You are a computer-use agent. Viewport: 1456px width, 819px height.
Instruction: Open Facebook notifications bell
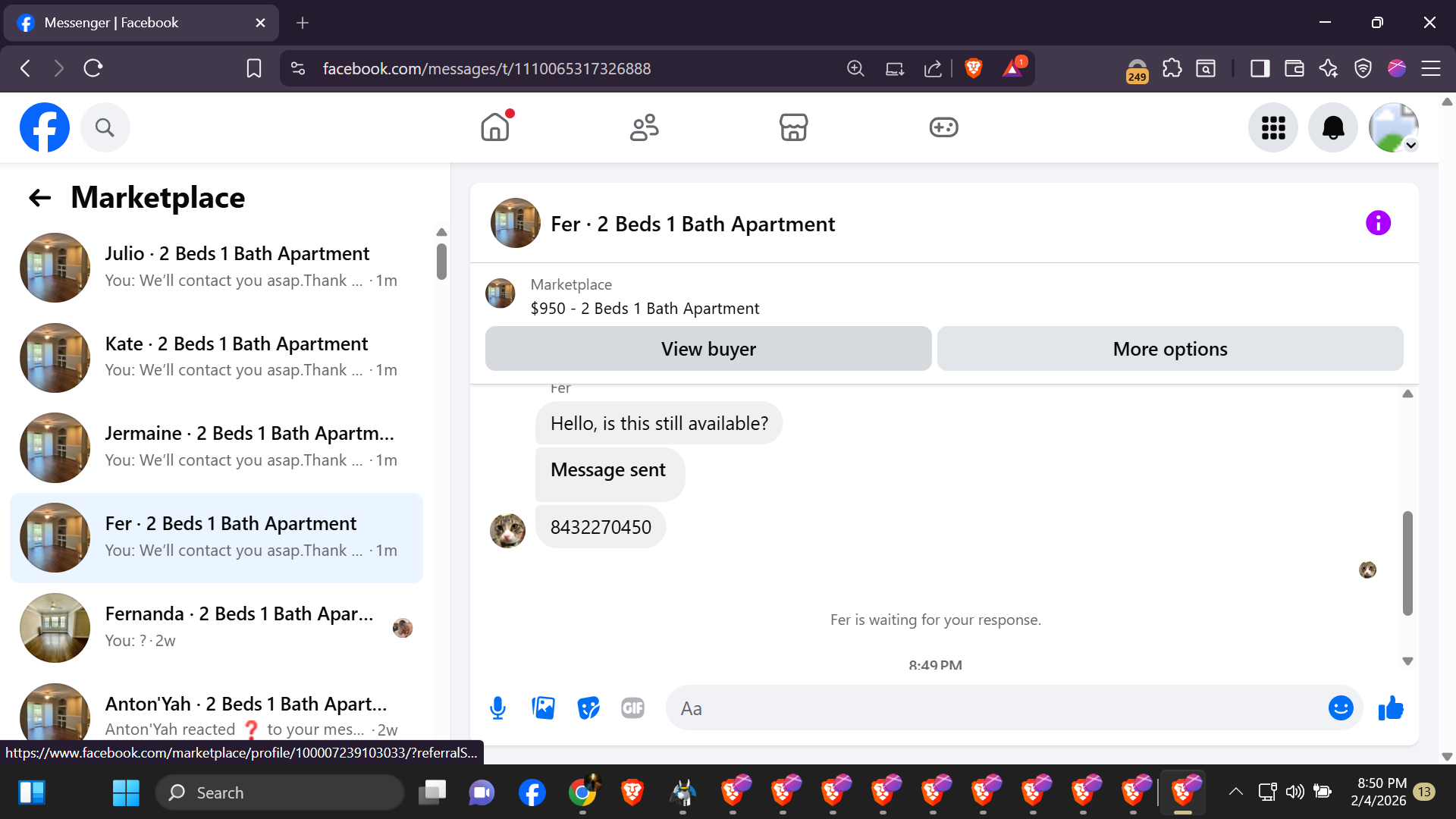pyautogui.click(x=1332, y=127)
